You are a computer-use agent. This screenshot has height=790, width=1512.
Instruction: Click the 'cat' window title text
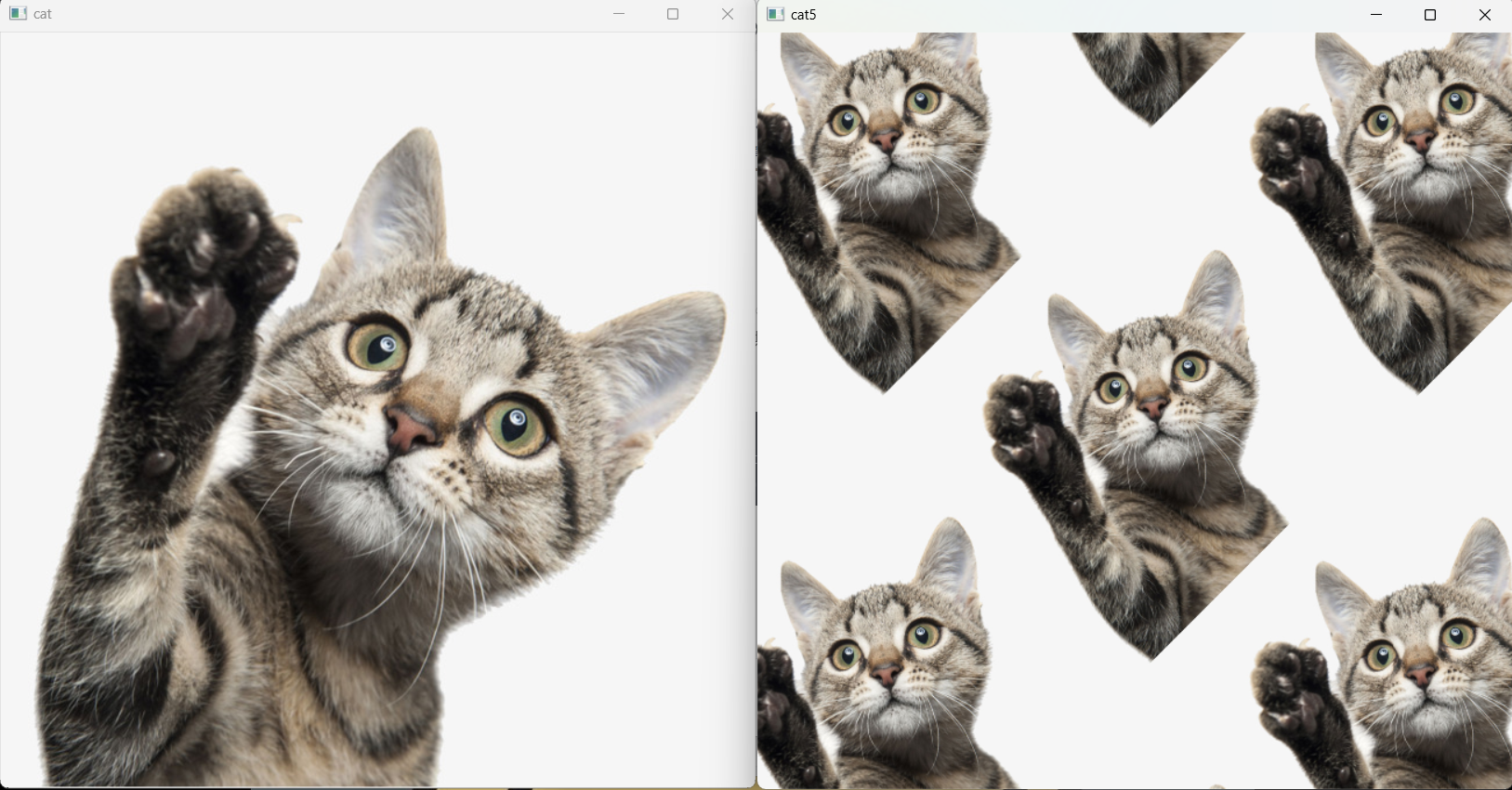pyautogui.click(x=43, y=15)
